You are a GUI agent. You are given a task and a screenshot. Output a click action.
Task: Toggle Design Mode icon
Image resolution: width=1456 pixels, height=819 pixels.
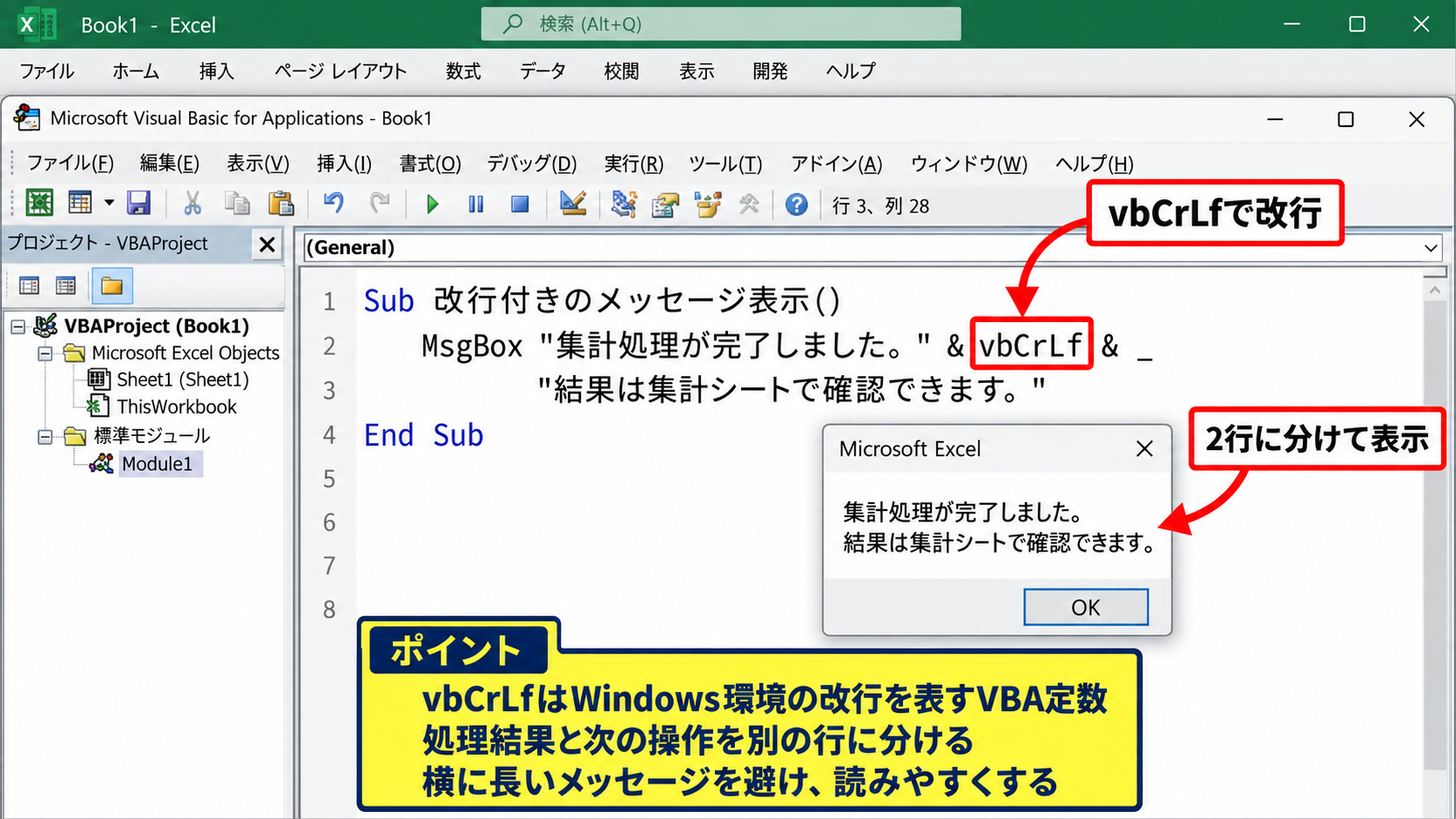pyautogui.click(x=573, y=204)
